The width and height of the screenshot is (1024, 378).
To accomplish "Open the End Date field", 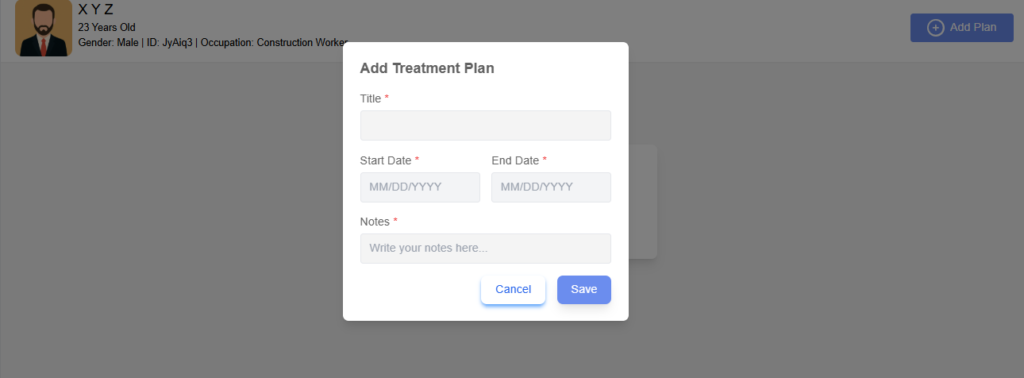I will tap(551, 187).
